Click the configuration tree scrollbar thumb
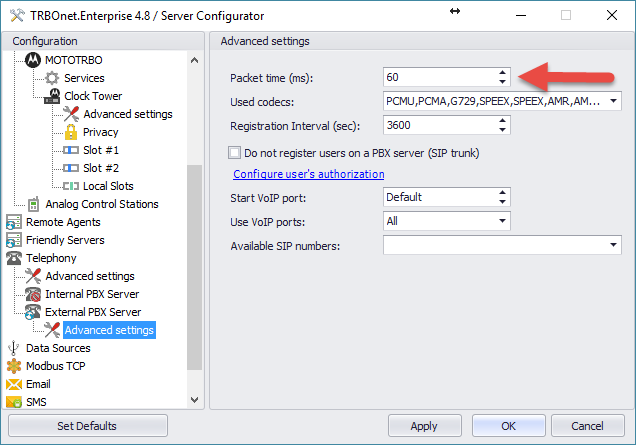This screenshot has height=445, width=636. tap(195, 267)
